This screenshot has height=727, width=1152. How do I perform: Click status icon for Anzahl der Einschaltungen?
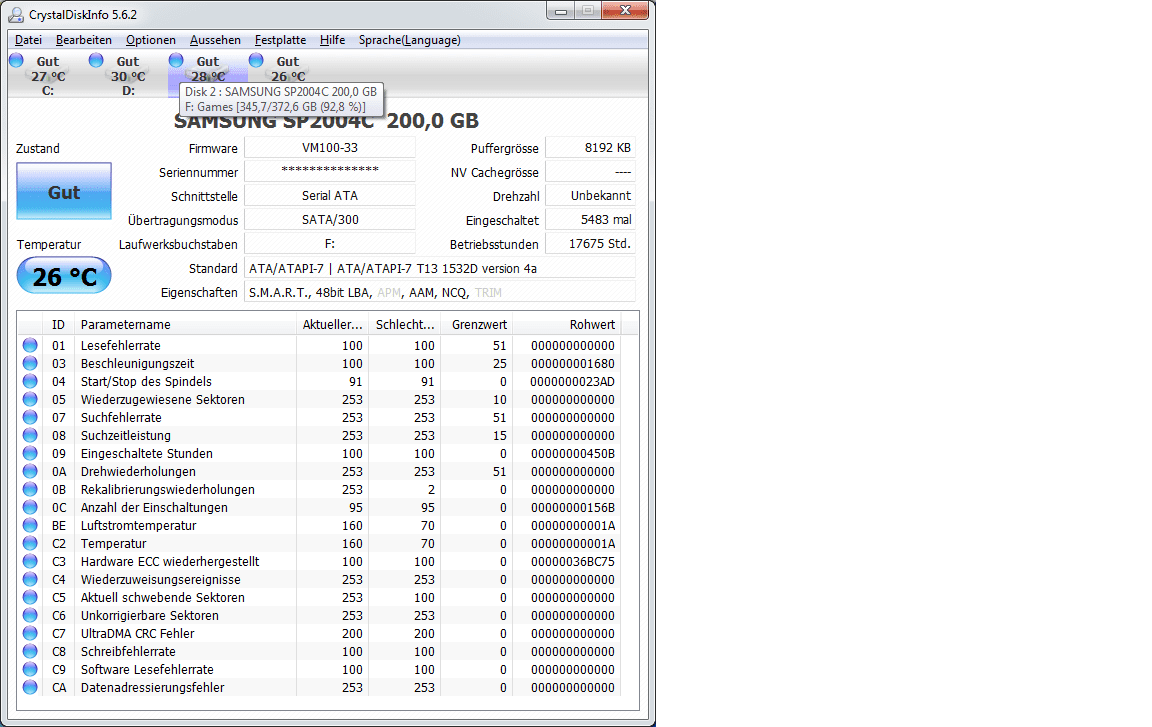30,507
